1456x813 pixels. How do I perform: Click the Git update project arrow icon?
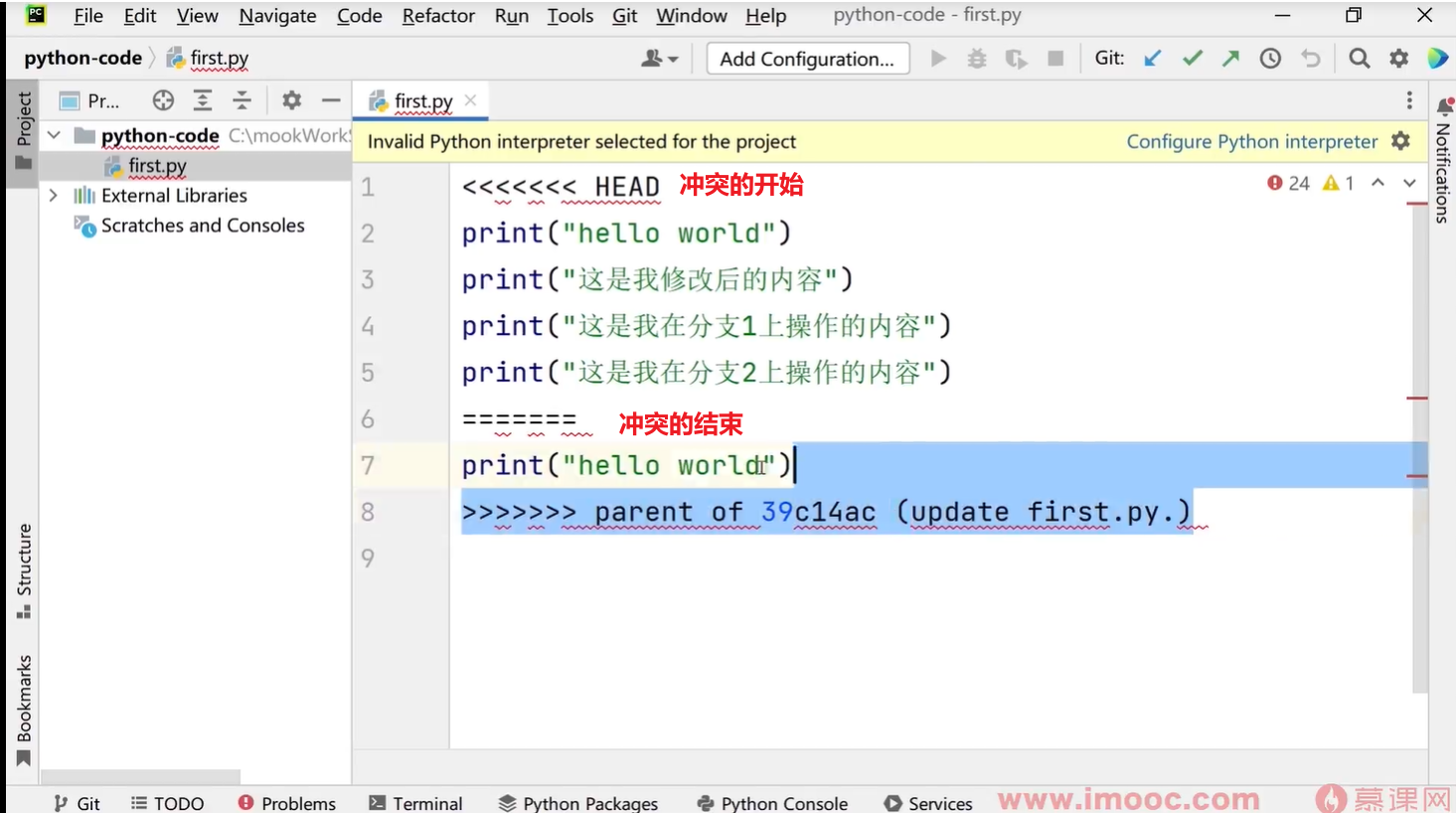pos(1153,59)
